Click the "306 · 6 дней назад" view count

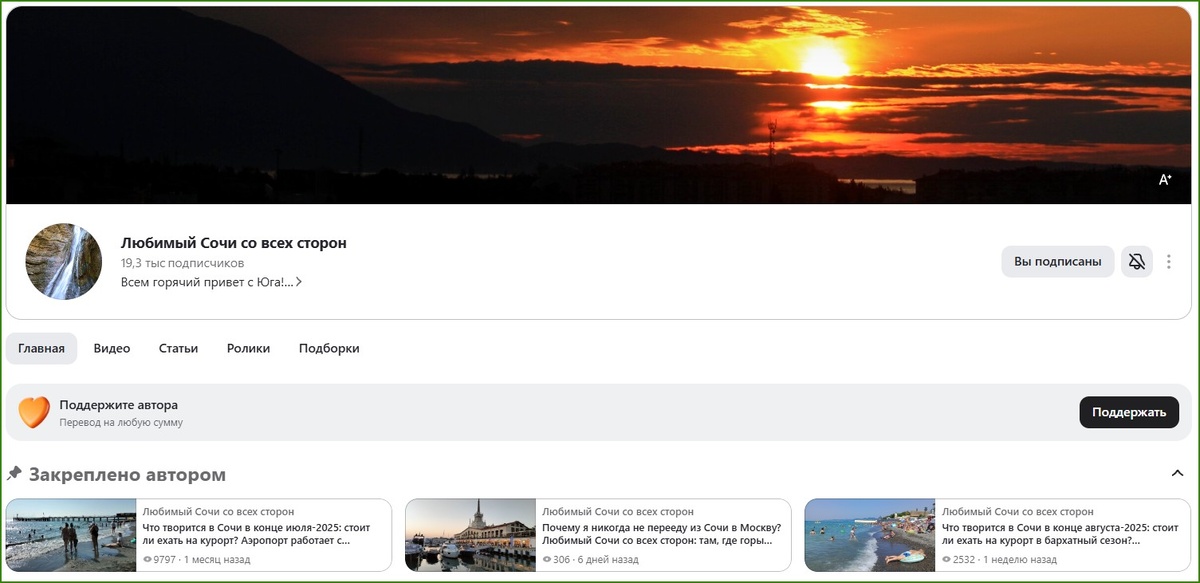590,560
